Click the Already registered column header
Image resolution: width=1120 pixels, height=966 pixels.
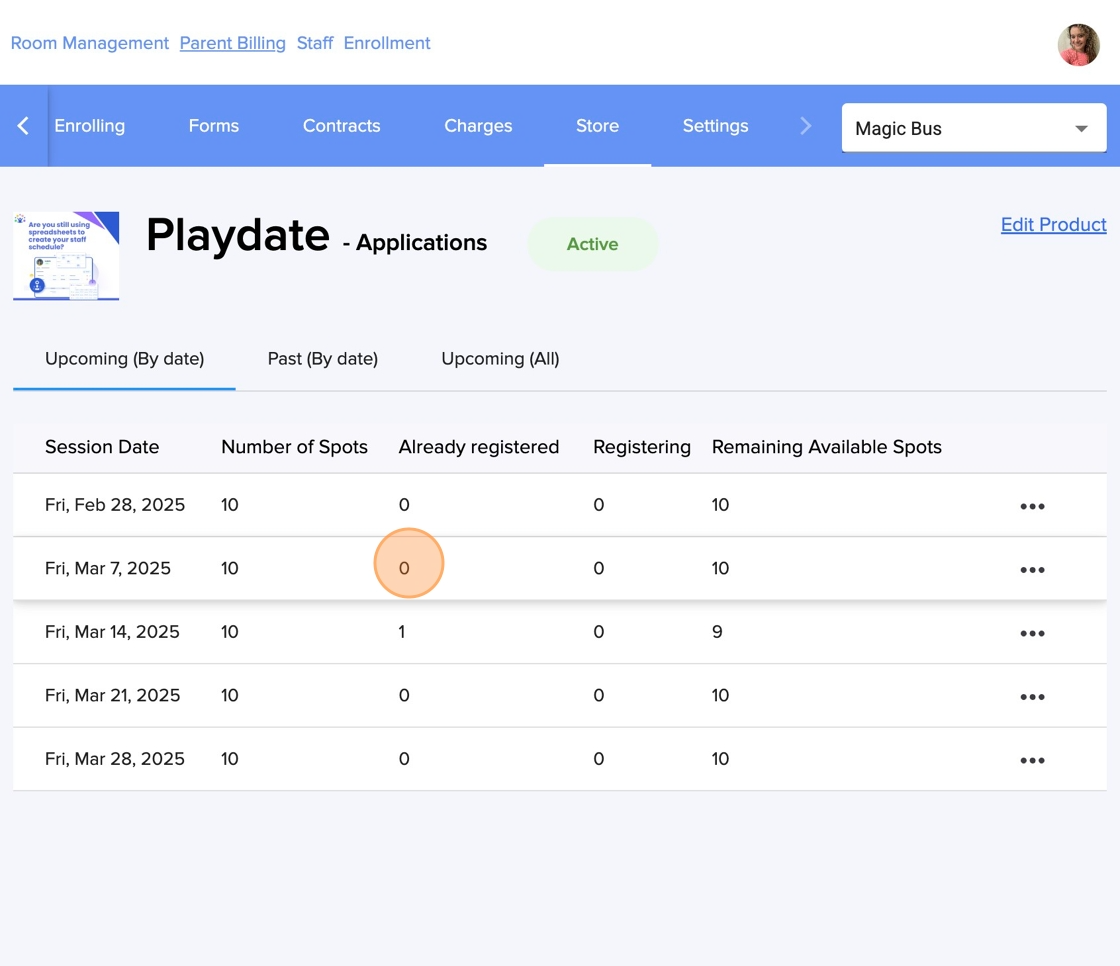[x=479, y=447]
